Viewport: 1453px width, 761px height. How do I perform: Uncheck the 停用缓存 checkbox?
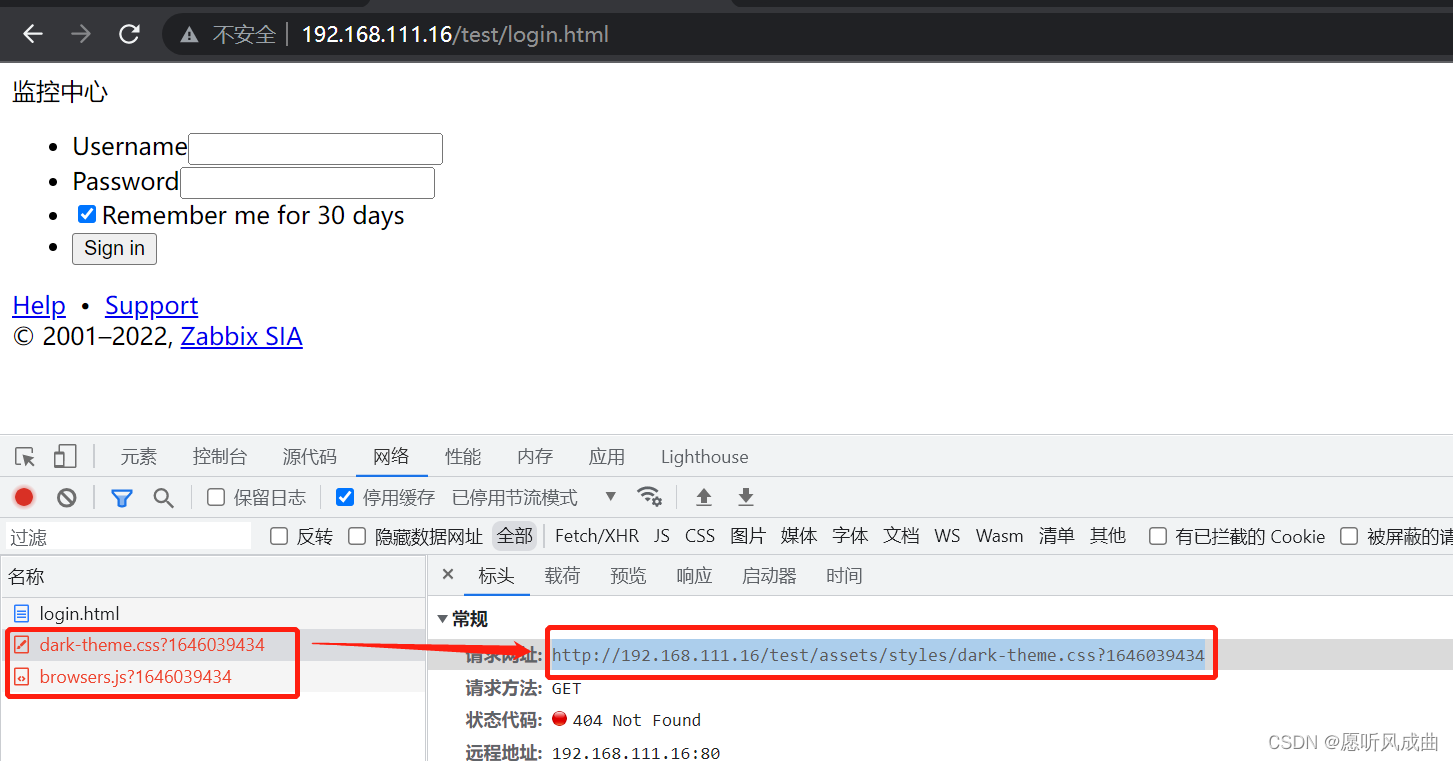(x=345, y=497)
